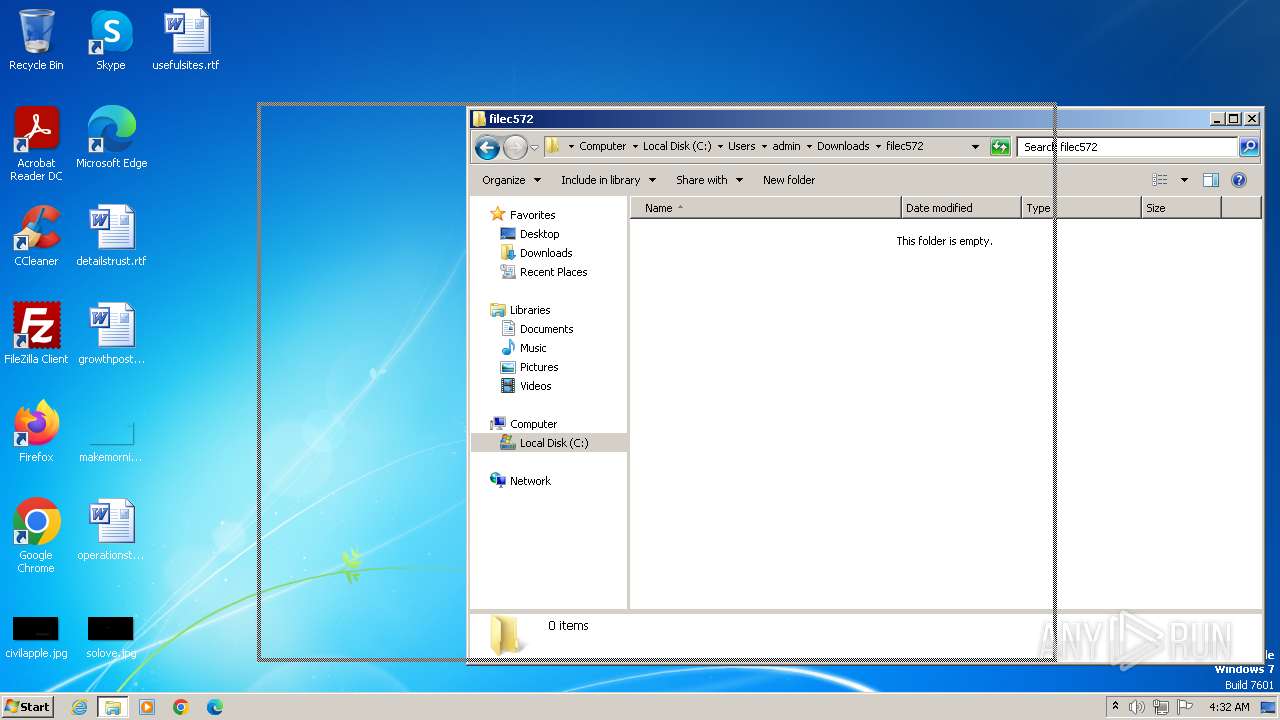This screenshot has width=1280, height=720.
Task: Click the Skype desktop shortcut
Action: (x=110, y=40)
